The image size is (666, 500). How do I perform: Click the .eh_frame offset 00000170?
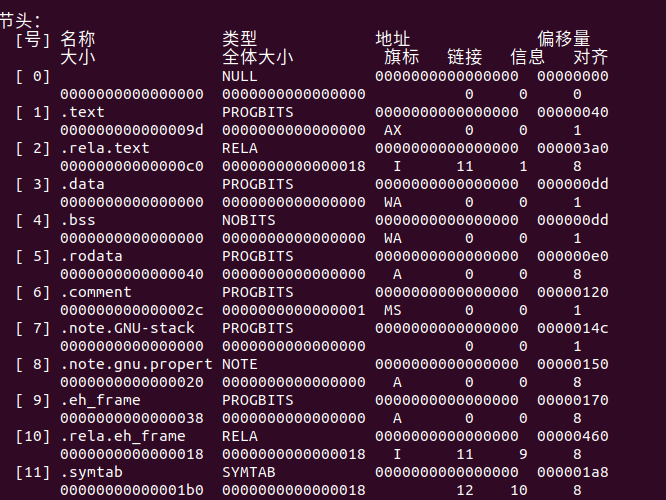(x=573, y=401)
